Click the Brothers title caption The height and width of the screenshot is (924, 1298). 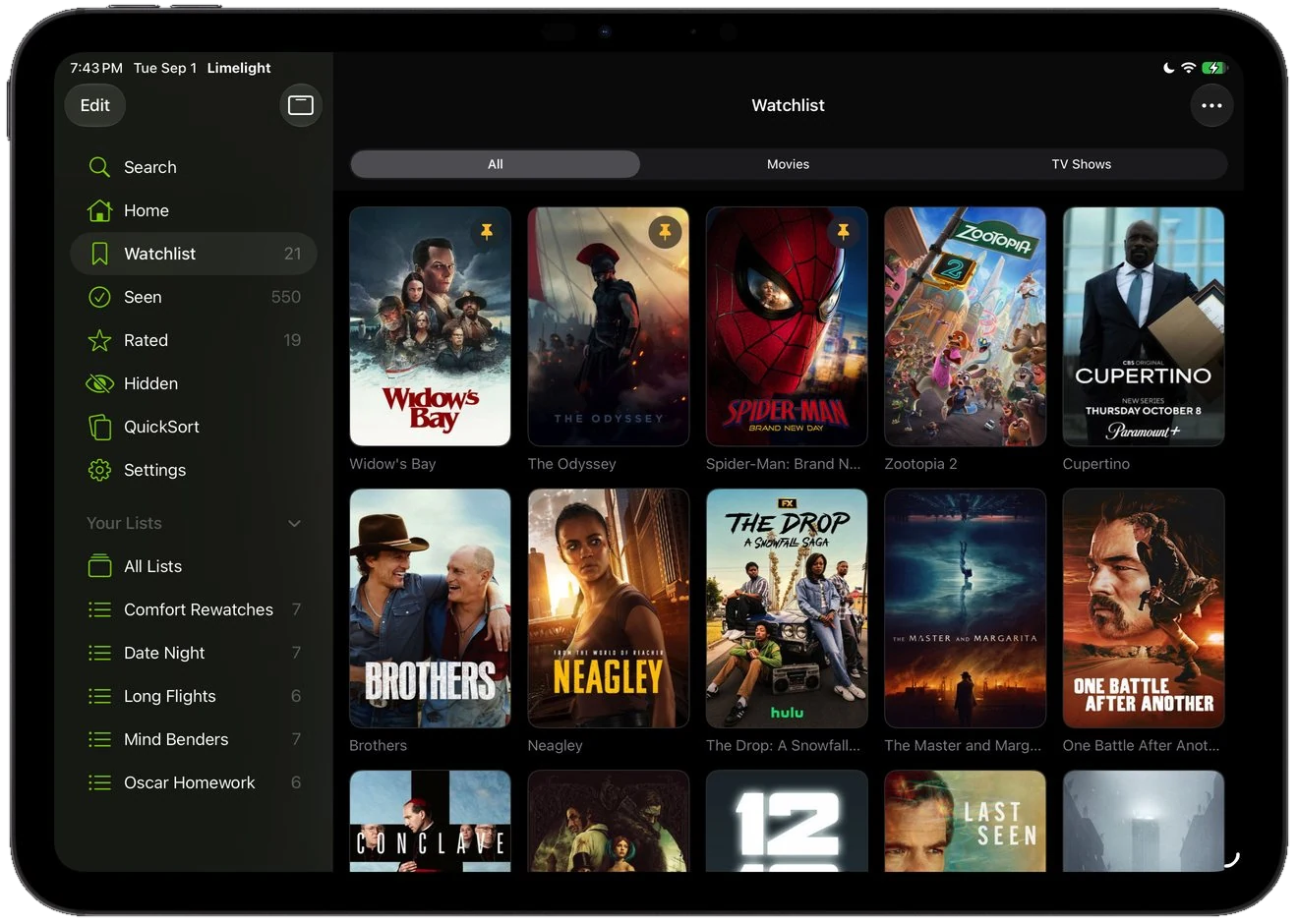pyautogui.click(x=378, y=746)
